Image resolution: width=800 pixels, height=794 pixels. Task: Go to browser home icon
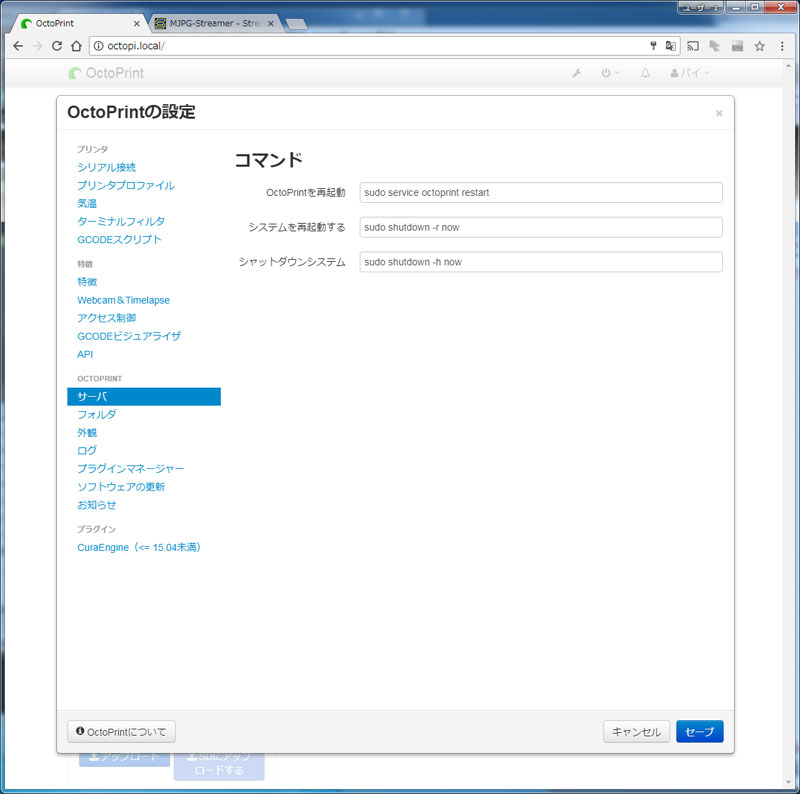(76, 46)
